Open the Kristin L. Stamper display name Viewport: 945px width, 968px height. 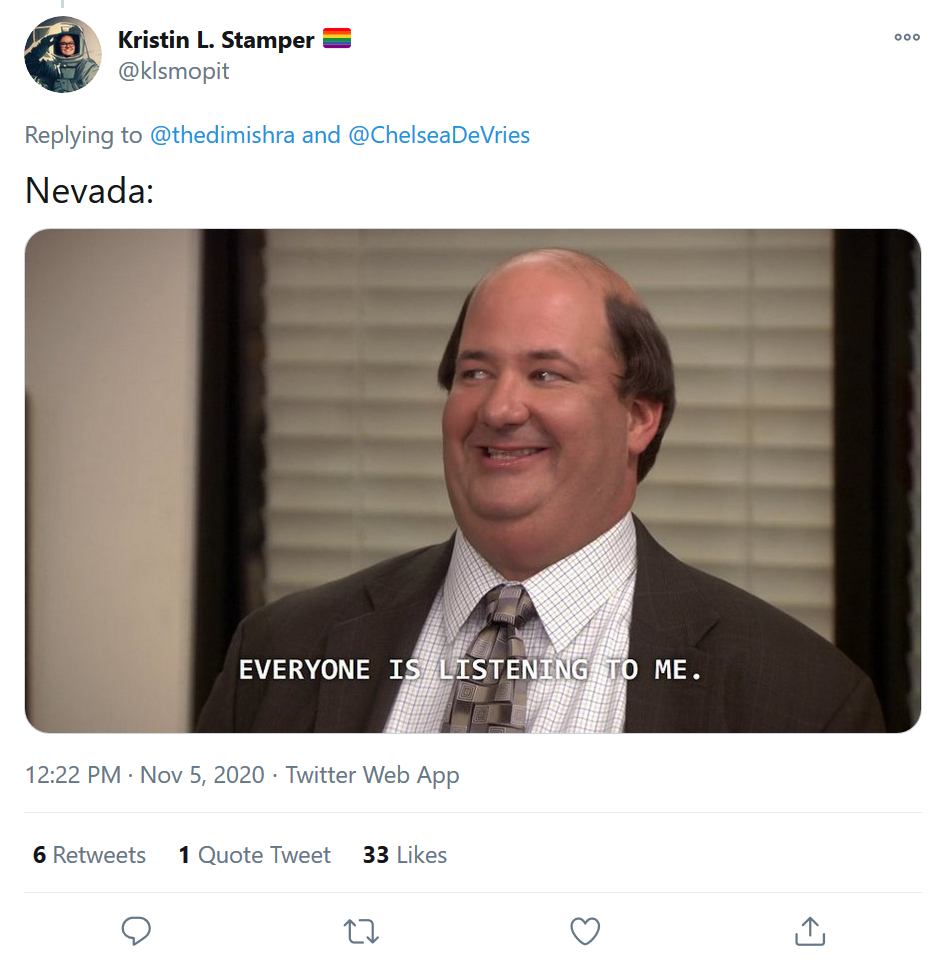(216, 40)
